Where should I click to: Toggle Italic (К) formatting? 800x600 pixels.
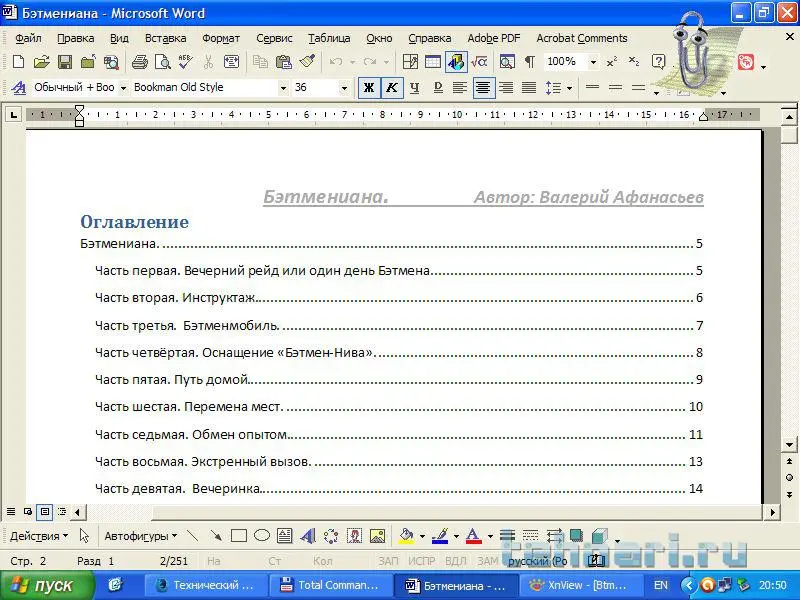tap(391, 88)
